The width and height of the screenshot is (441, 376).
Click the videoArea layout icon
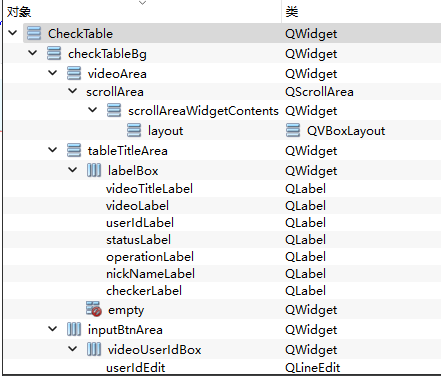74,73
